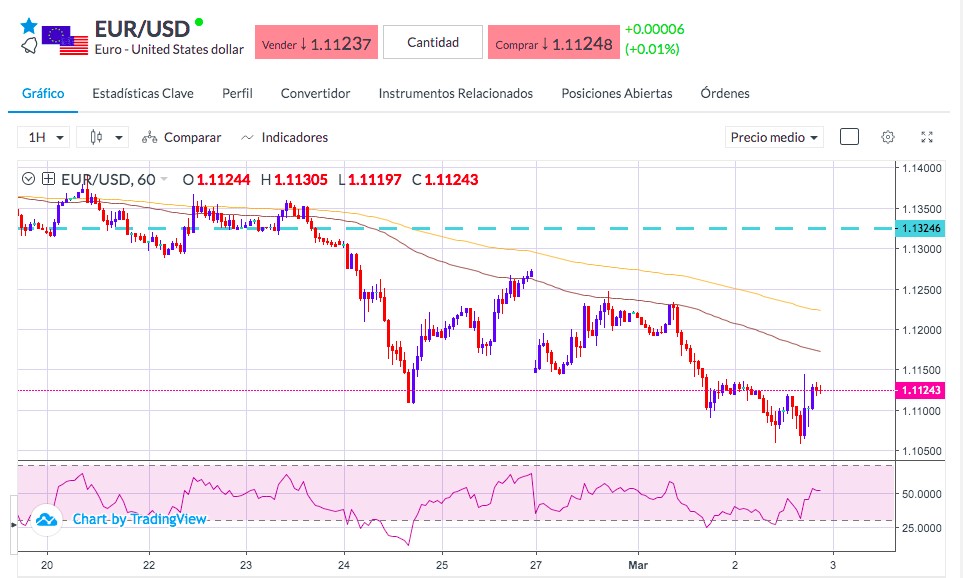The height and width of the screenshot is (578, 963).
Task: Click the 50.0000 RSI scale label
Action: click(x=921, y=494)
